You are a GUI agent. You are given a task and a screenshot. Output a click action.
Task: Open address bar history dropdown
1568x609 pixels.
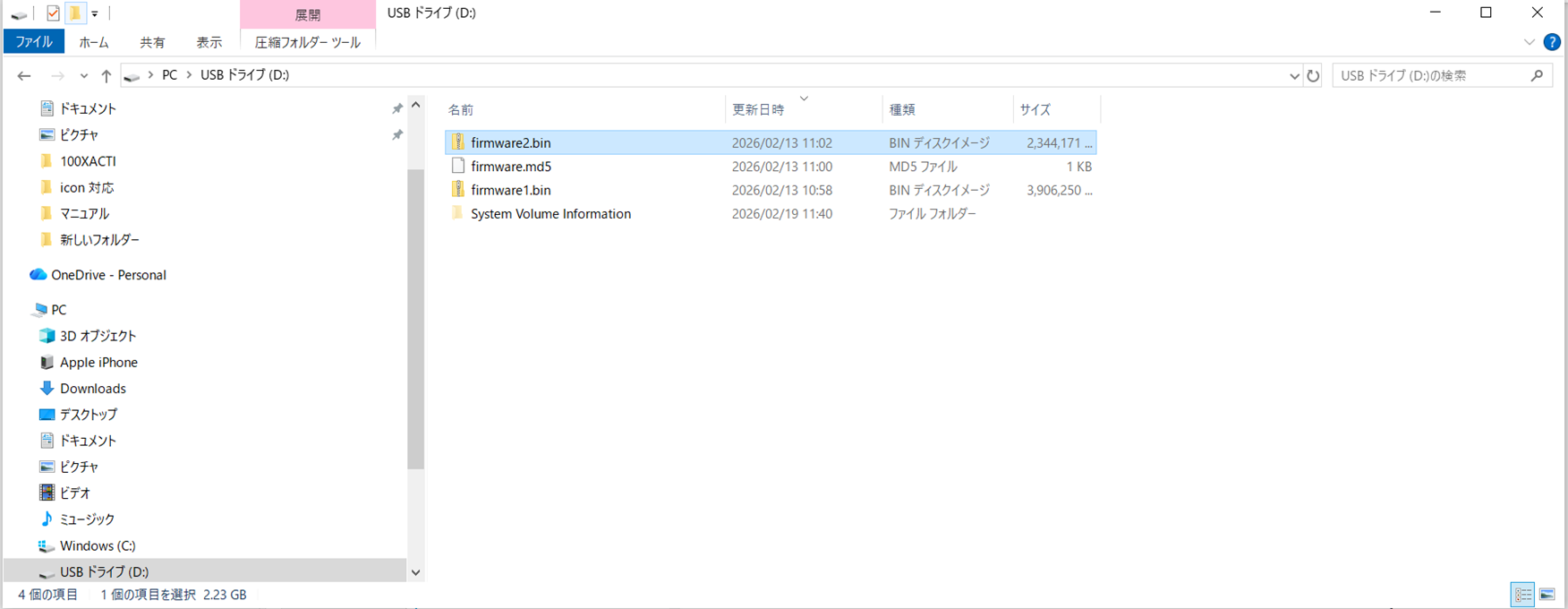point(1293,76)
